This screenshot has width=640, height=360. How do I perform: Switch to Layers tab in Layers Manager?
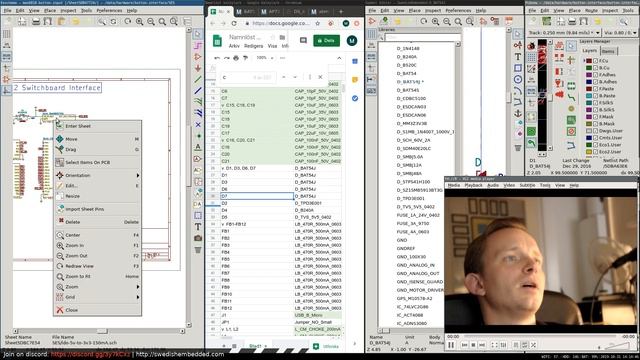[x=589, y=51]
